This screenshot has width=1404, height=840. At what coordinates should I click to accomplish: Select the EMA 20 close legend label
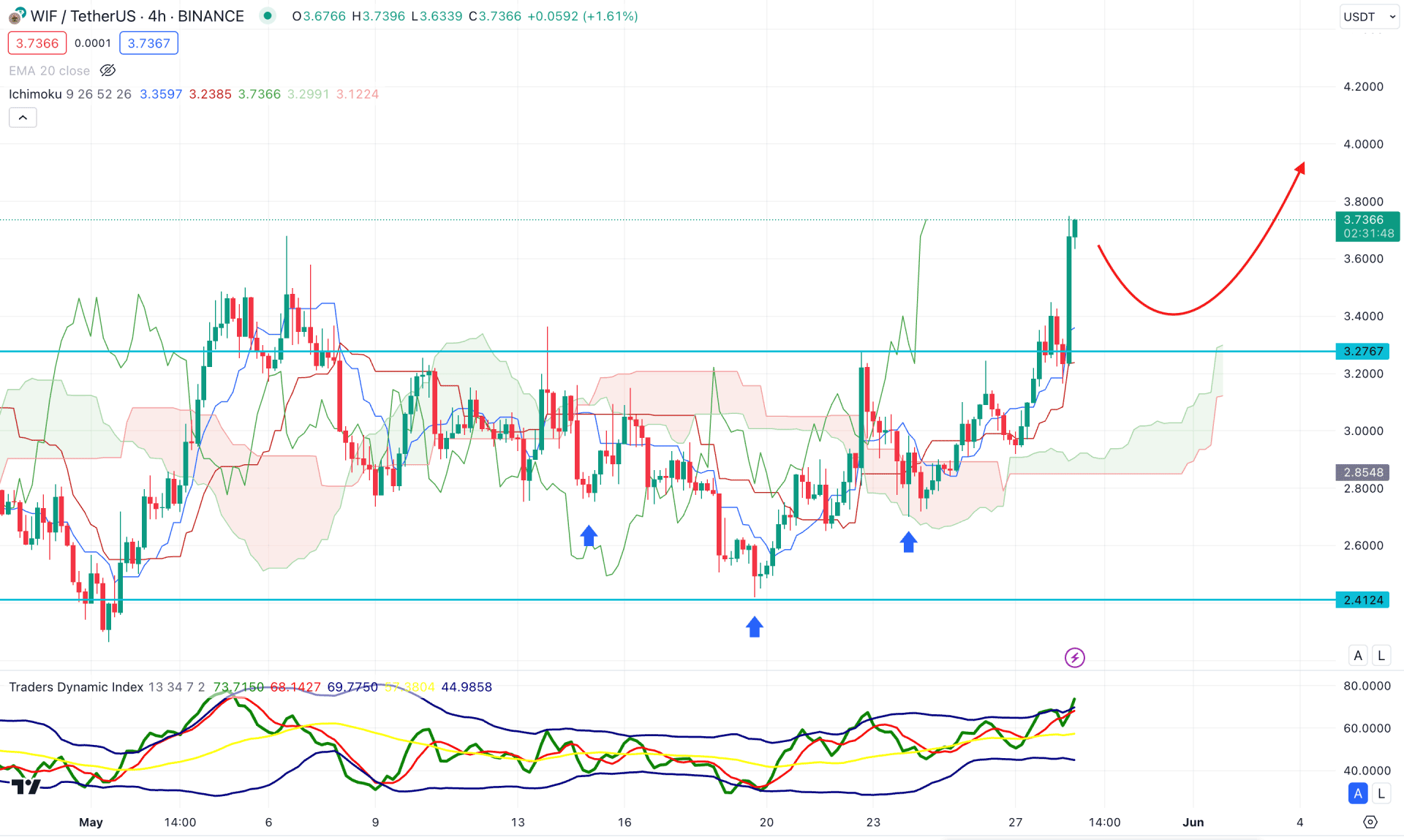pos(49,70)
